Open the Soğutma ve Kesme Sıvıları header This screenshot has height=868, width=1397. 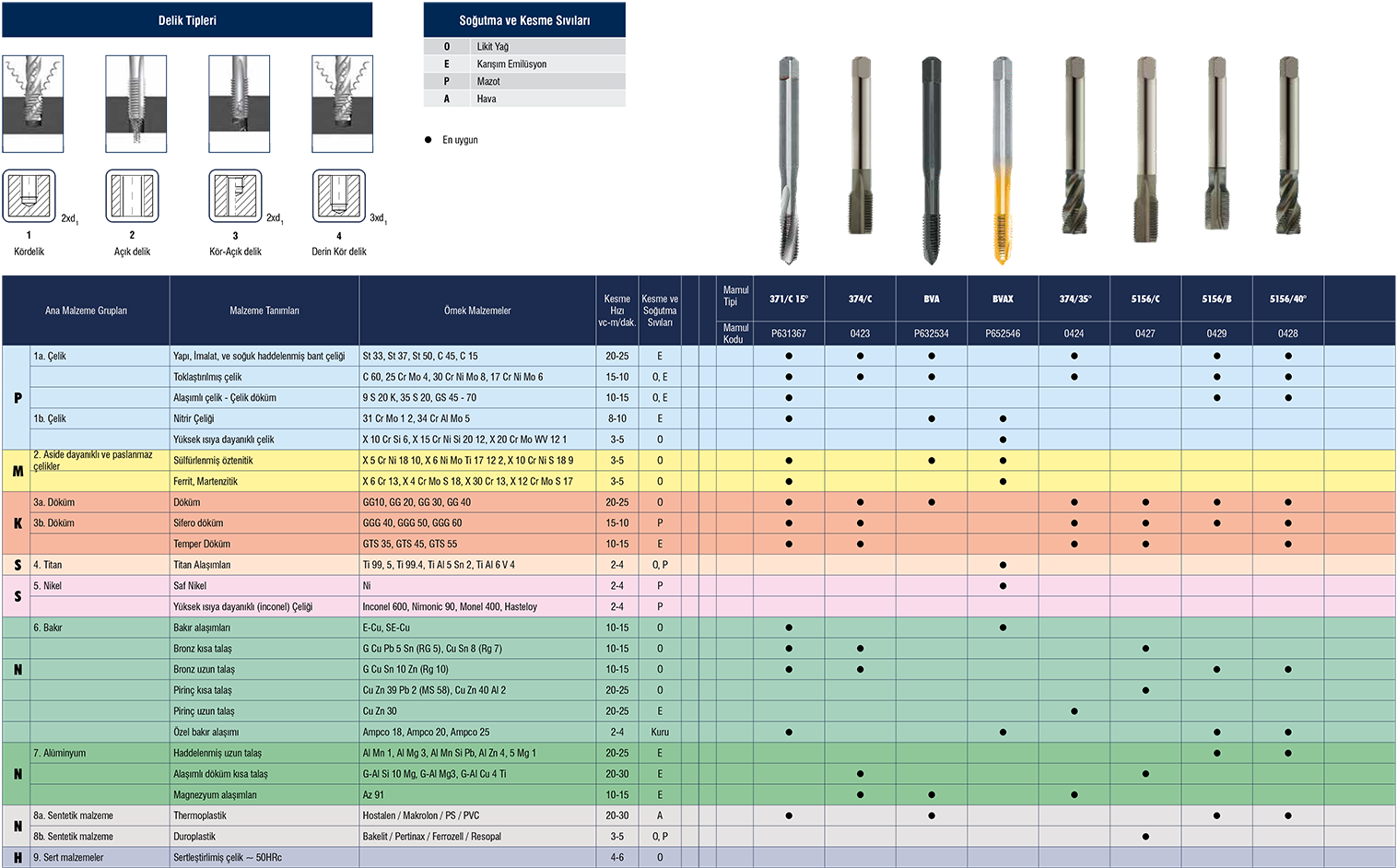pos(524,20)
